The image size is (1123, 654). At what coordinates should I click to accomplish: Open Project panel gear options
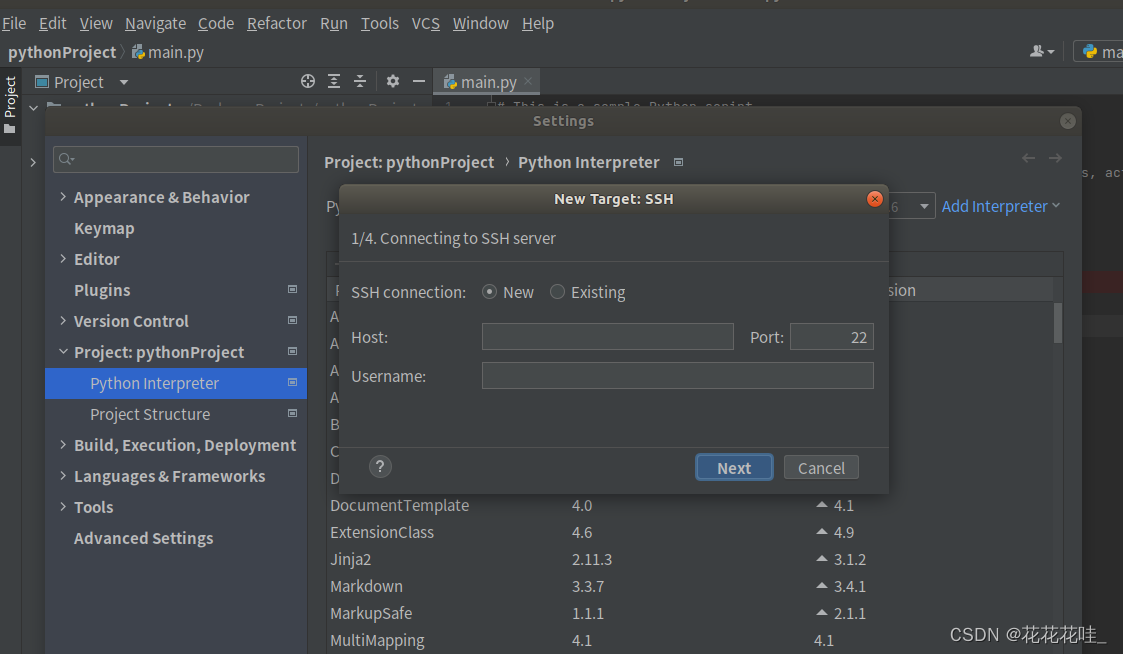coord(392,82)
